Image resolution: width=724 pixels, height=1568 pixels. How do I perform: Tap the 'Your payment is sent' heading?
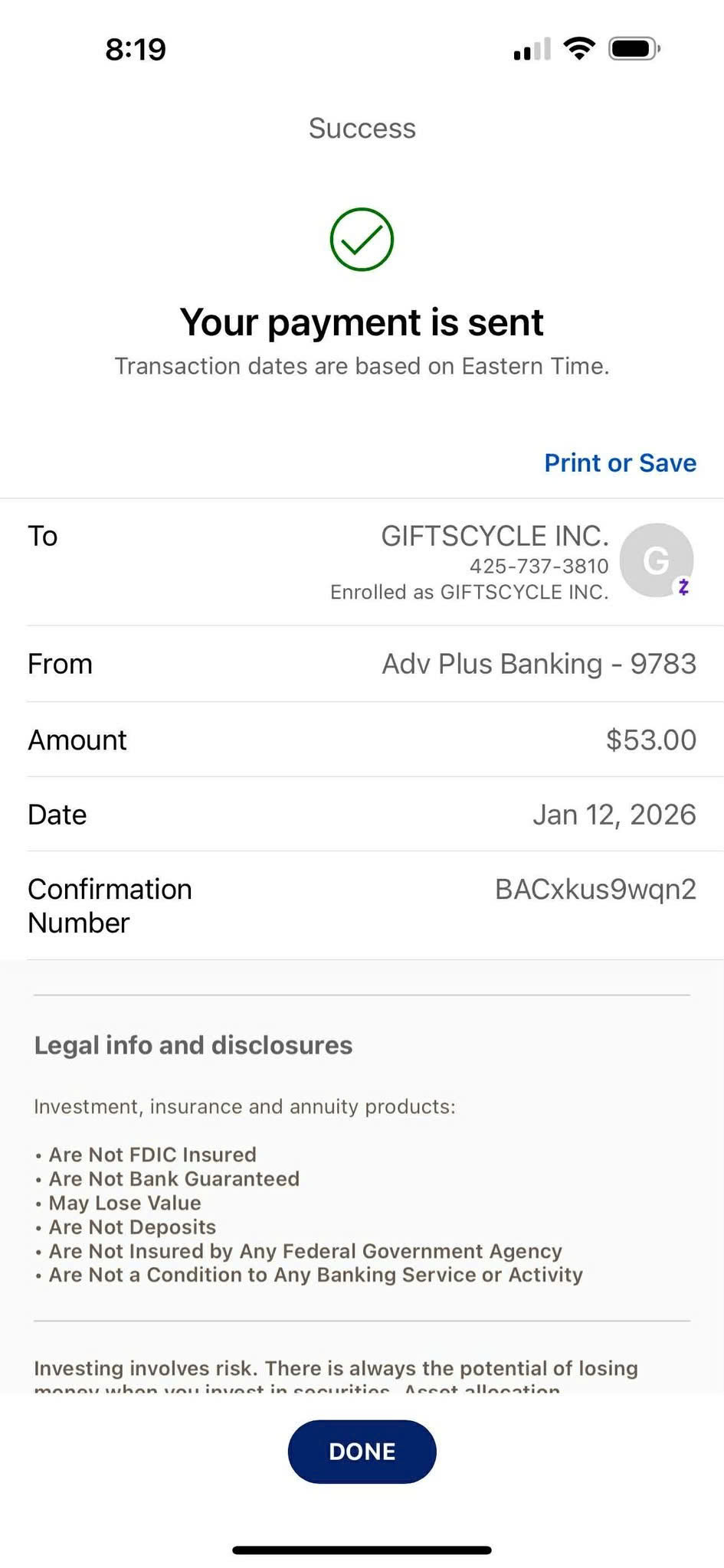(362, 322)
